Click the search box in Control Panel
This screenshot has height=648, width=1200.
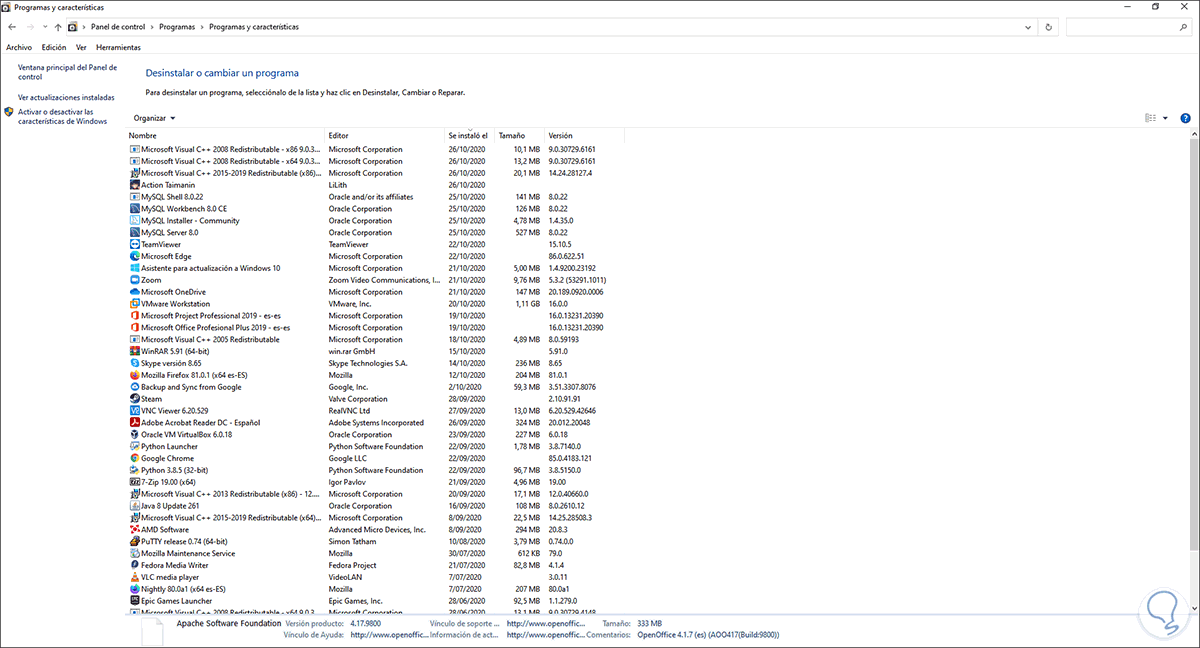click(x=1129, y=27)
